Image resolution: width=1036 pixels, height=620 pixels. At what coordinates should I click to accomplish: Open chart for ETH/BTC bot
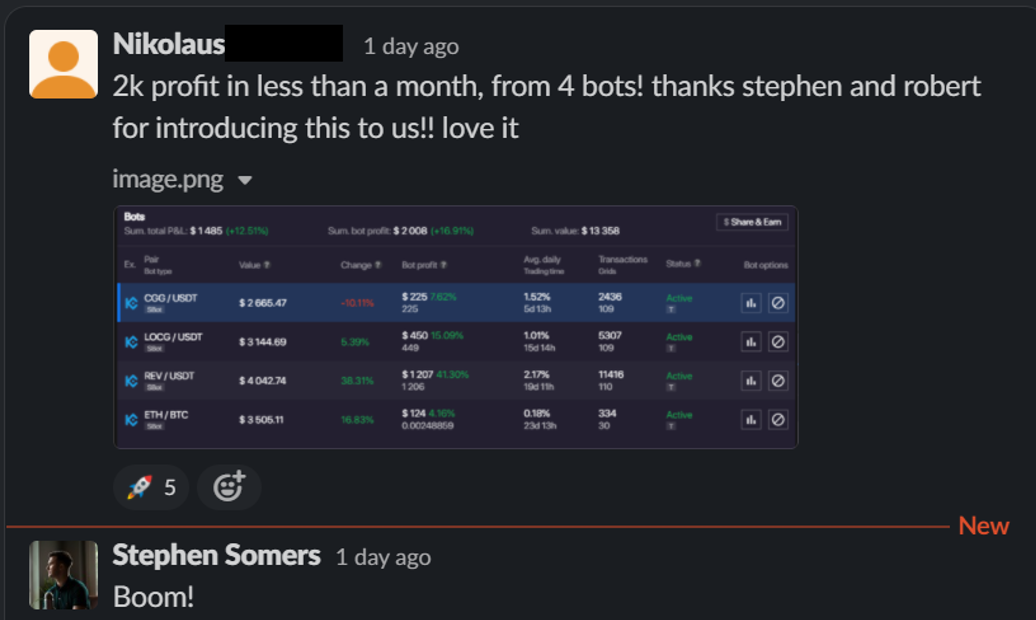tap(751, 420)
